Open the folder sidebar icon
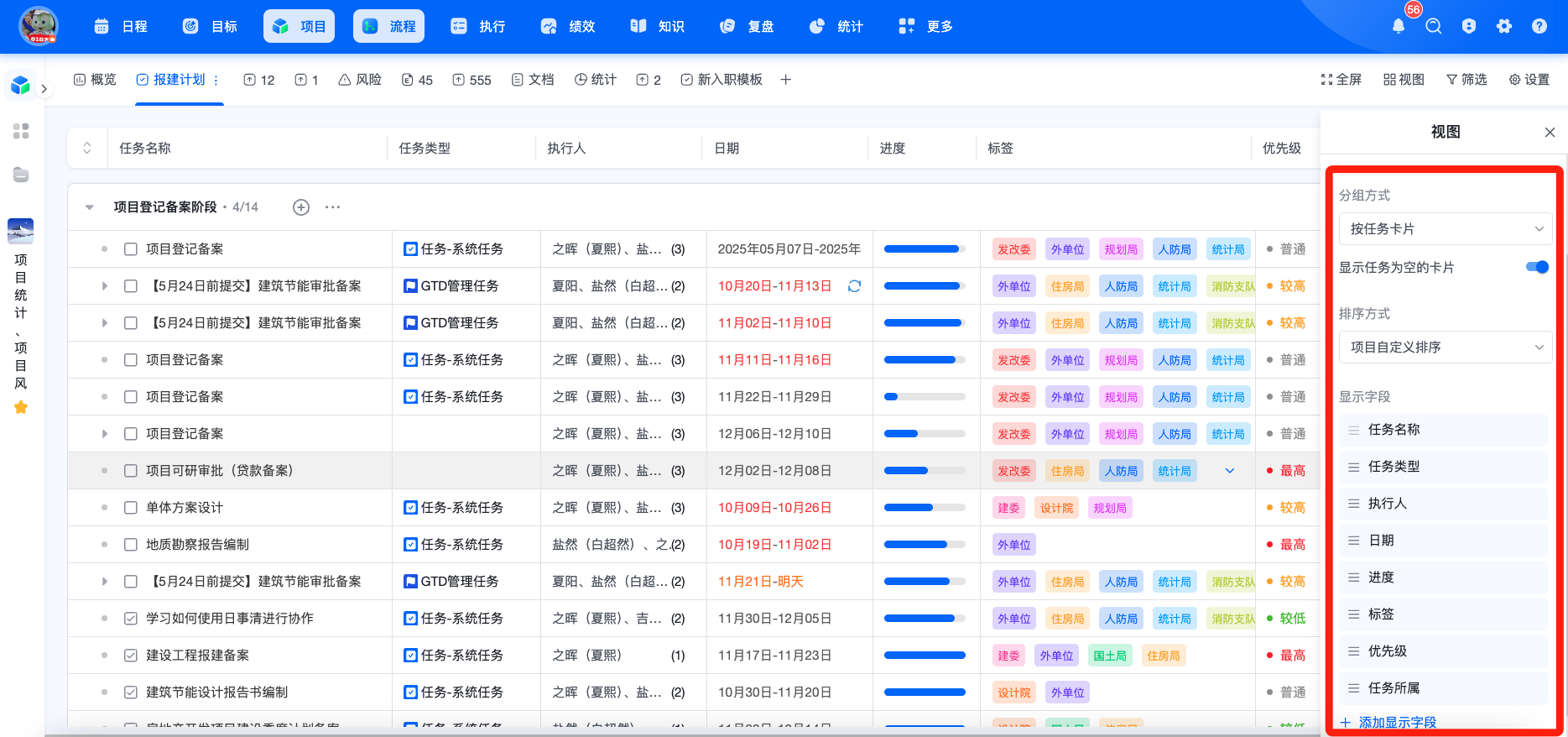 coord(21,175)
